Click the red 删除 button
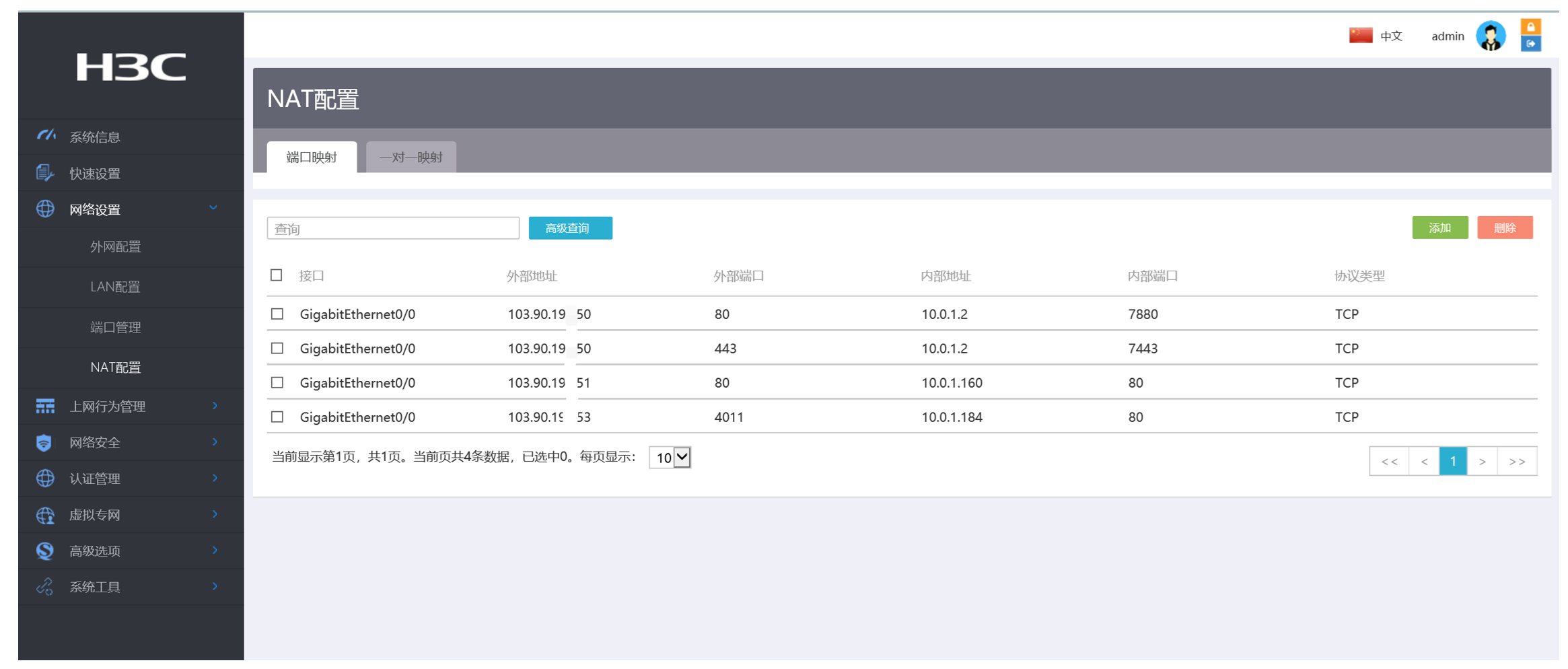Image resolution: width=1568 pixels, height=669 pixels. pos(1505,228)
